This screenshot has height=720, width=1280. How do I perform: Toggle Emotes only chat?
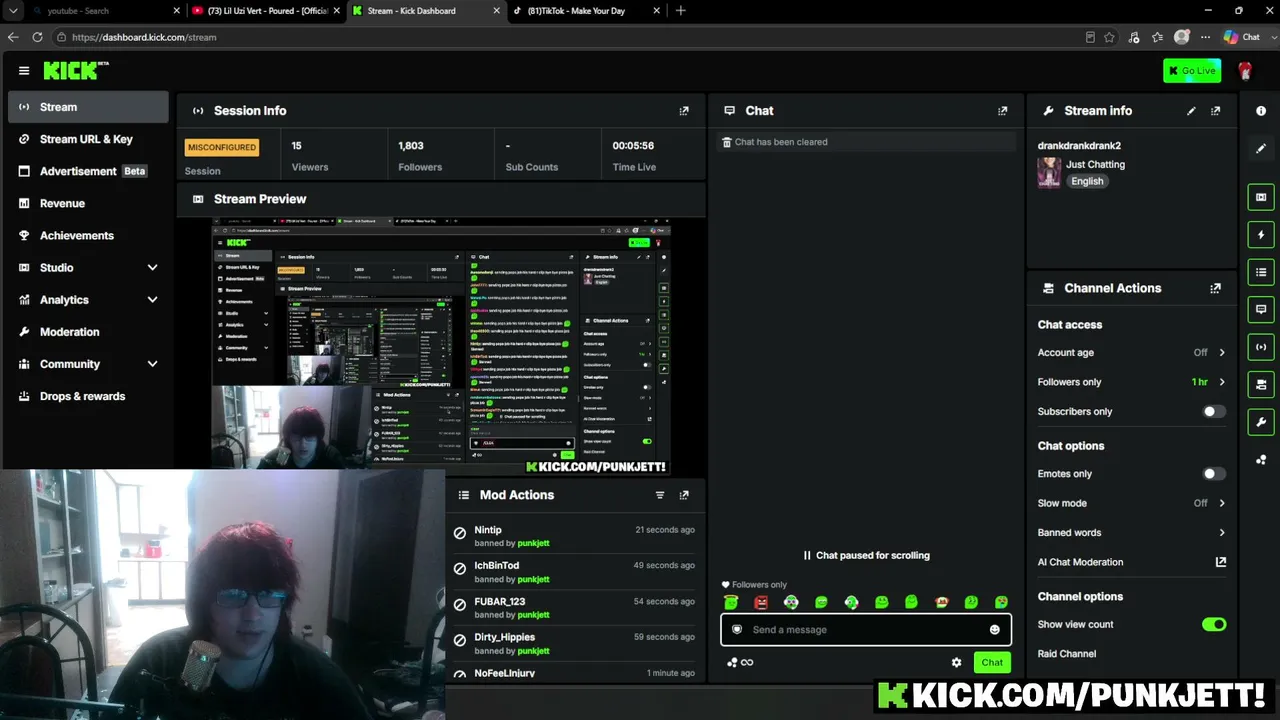tap(1214, 474)
